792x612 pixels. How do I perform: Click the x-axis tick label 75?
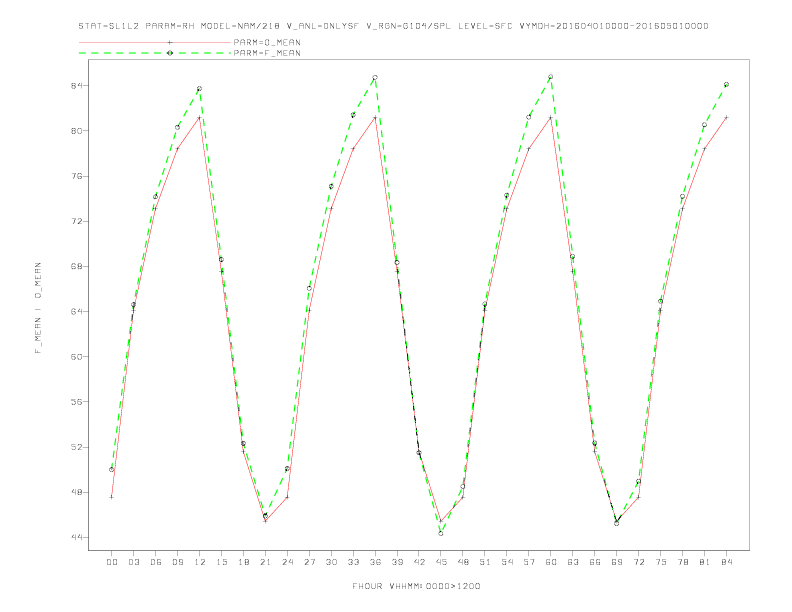[661, 562]
